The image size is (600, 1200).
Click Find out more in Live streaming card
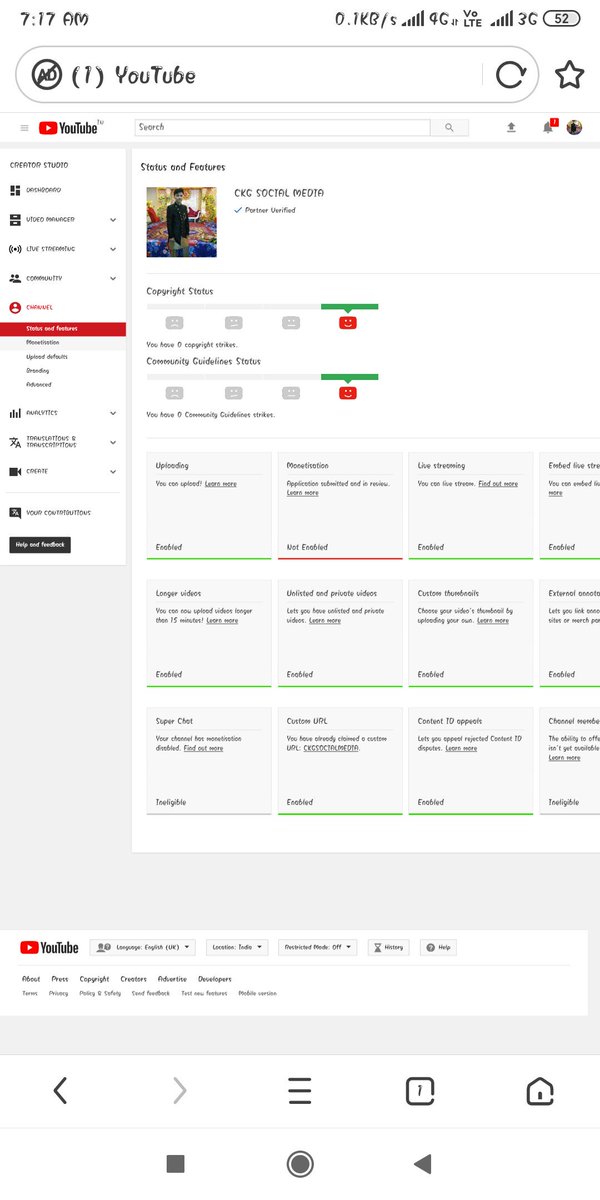coord(498,484)
